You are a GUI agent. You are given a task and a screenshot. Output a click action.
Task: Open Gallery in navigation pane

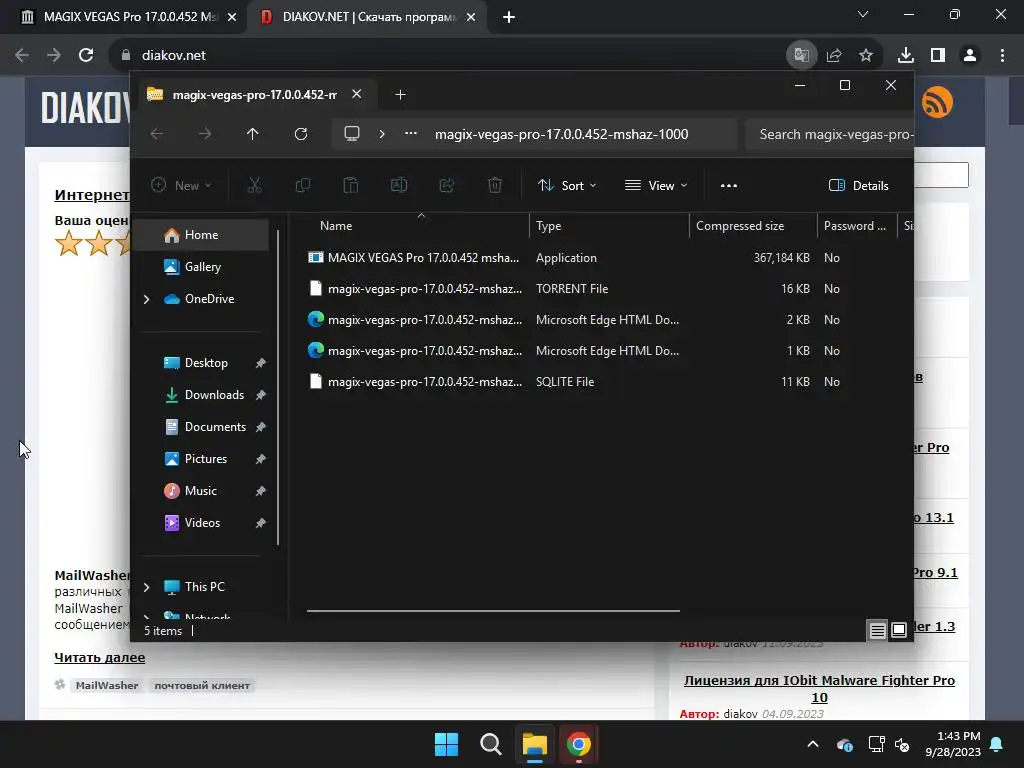pyautogui.click(x=200, y=266)
